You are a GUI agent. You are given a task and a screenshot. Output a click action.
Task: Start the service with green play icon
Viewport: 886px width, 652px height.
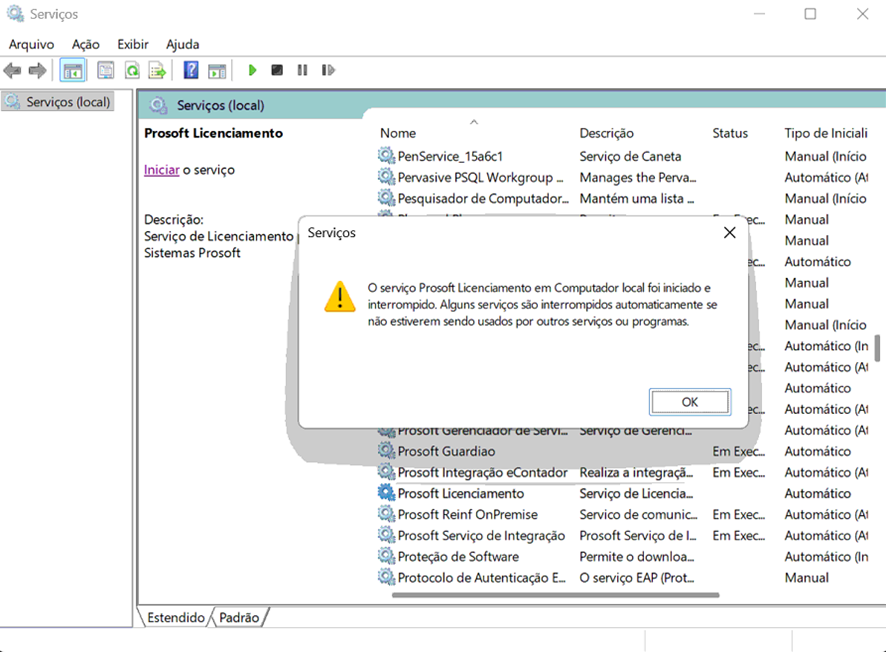(x=252, y=70)
